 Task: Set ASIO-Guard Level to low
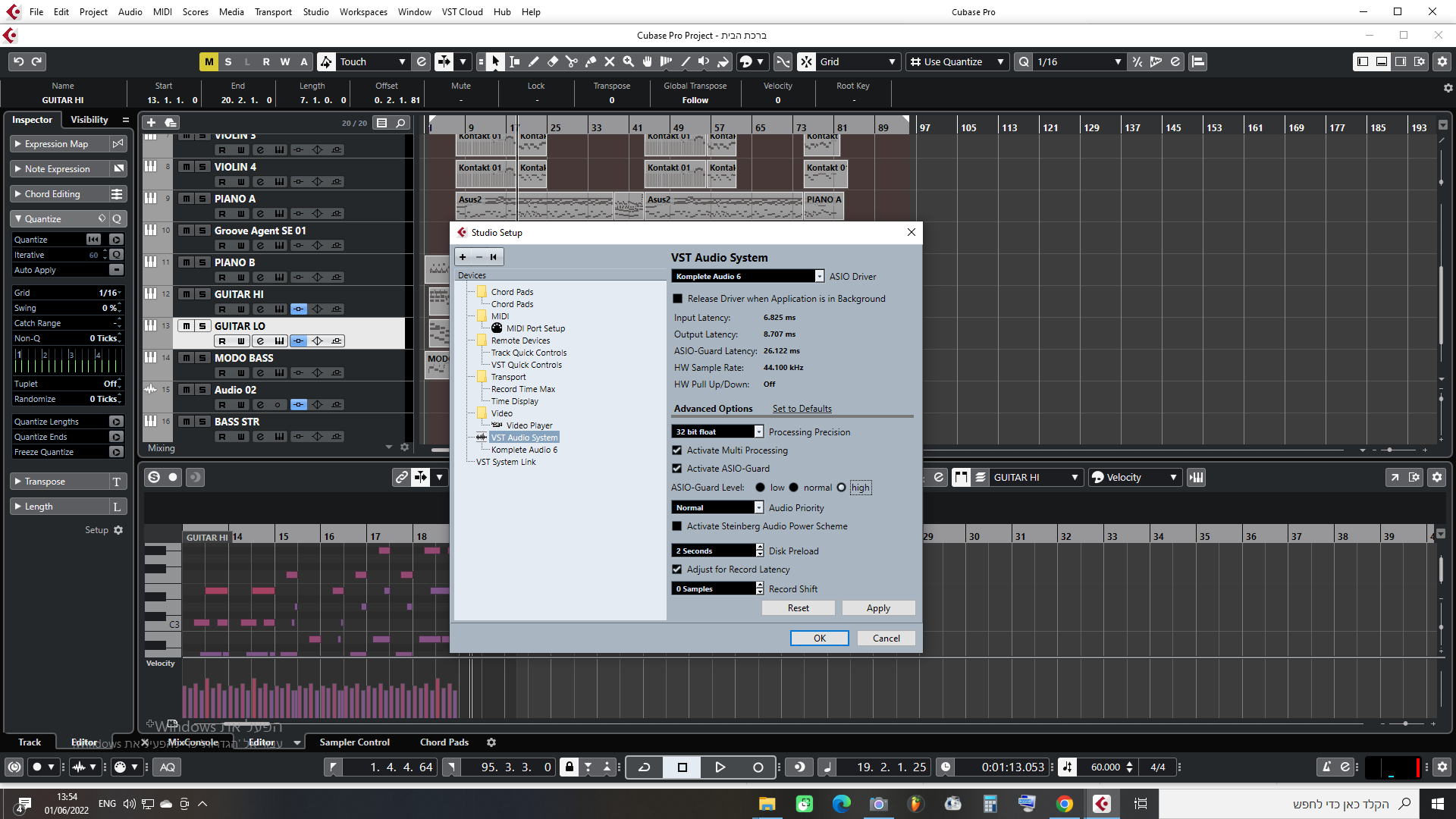(x=761, y=488)
